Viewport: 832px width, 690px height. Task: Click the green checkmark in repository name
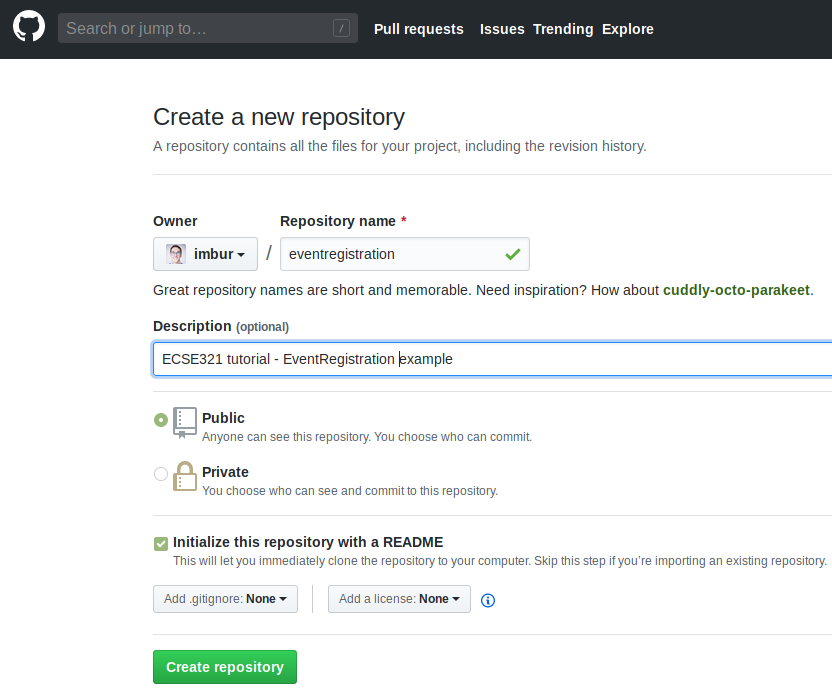click(x=512, y=254)
